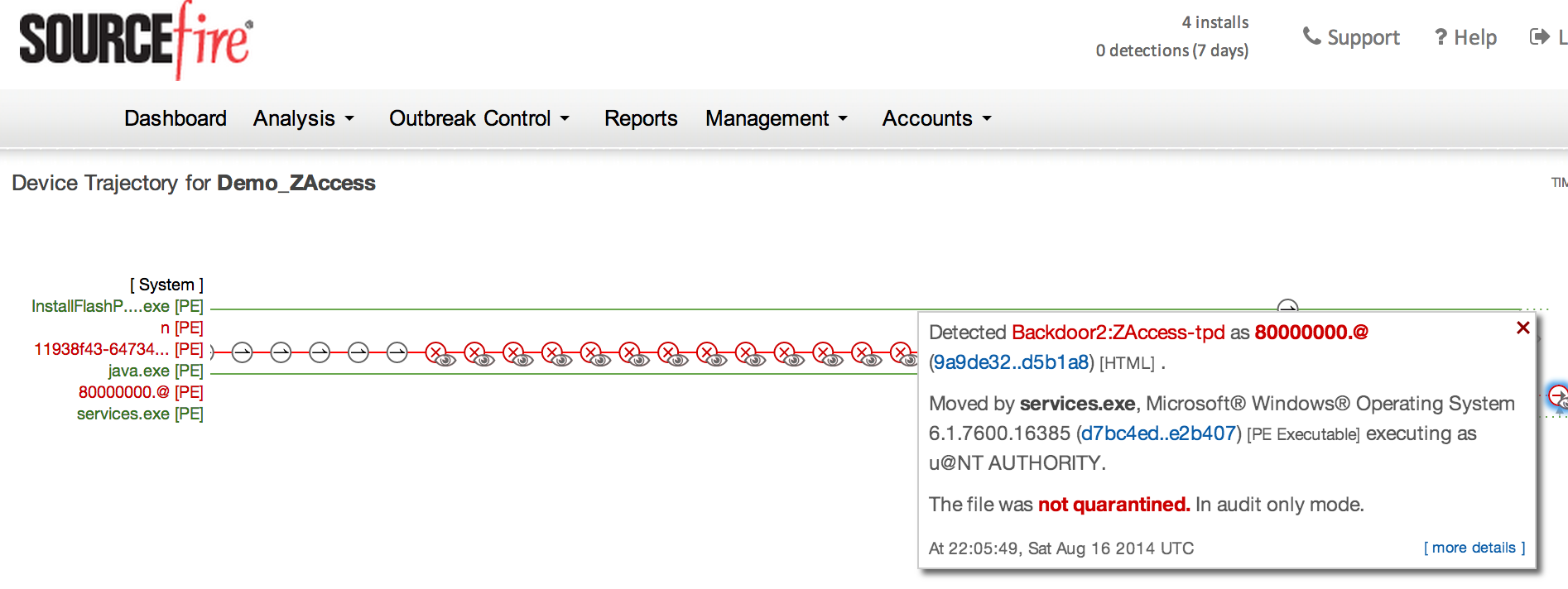
Task: Click highlighted red event marker at right edge
Action: 1558,395
